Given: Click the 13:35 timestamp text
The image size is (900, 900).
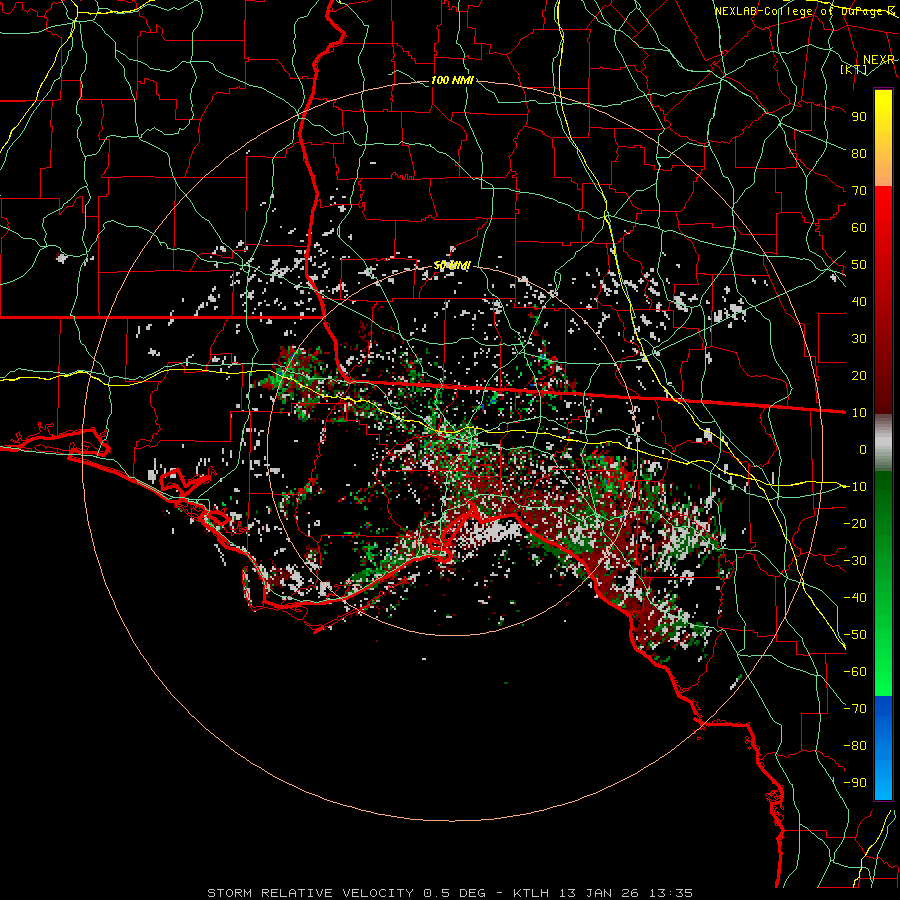Looking at the screenshot, I should [x=672, y=893].
